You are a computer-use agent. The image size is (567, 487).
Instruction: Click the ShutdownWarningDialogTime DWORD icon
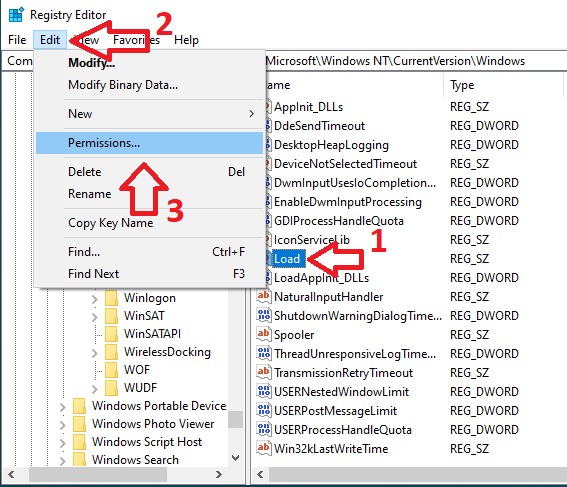tap(264, 315)
